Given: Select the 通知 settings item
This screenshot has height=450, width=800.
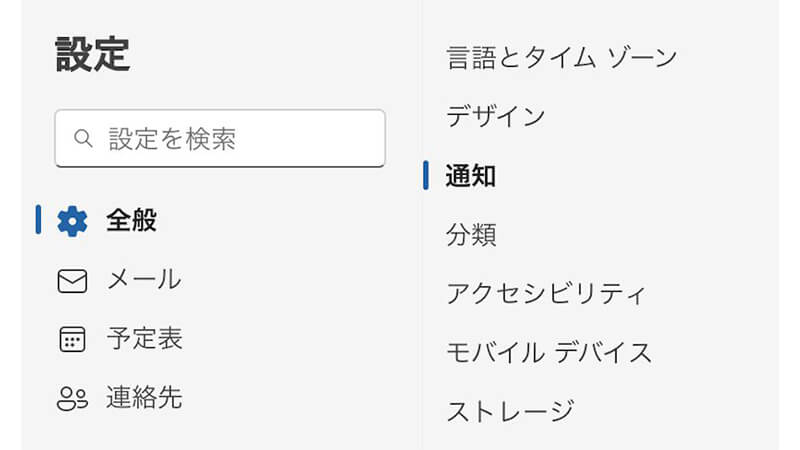Looking at the screenshot, I should pos(471,176).
